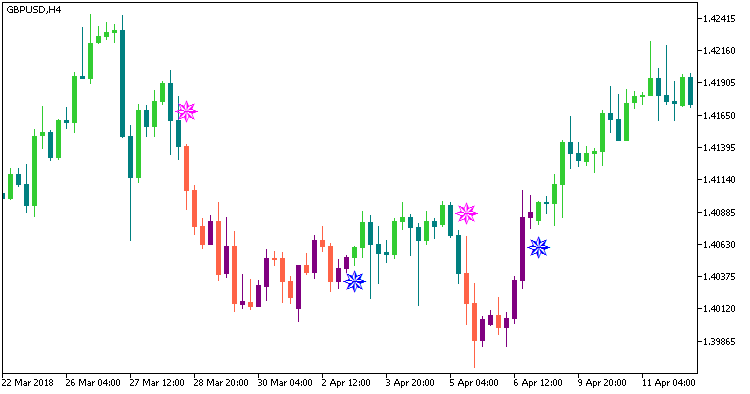
Task: Click price label 1.39865 on the price axis
Action: [x=719, y=341]
